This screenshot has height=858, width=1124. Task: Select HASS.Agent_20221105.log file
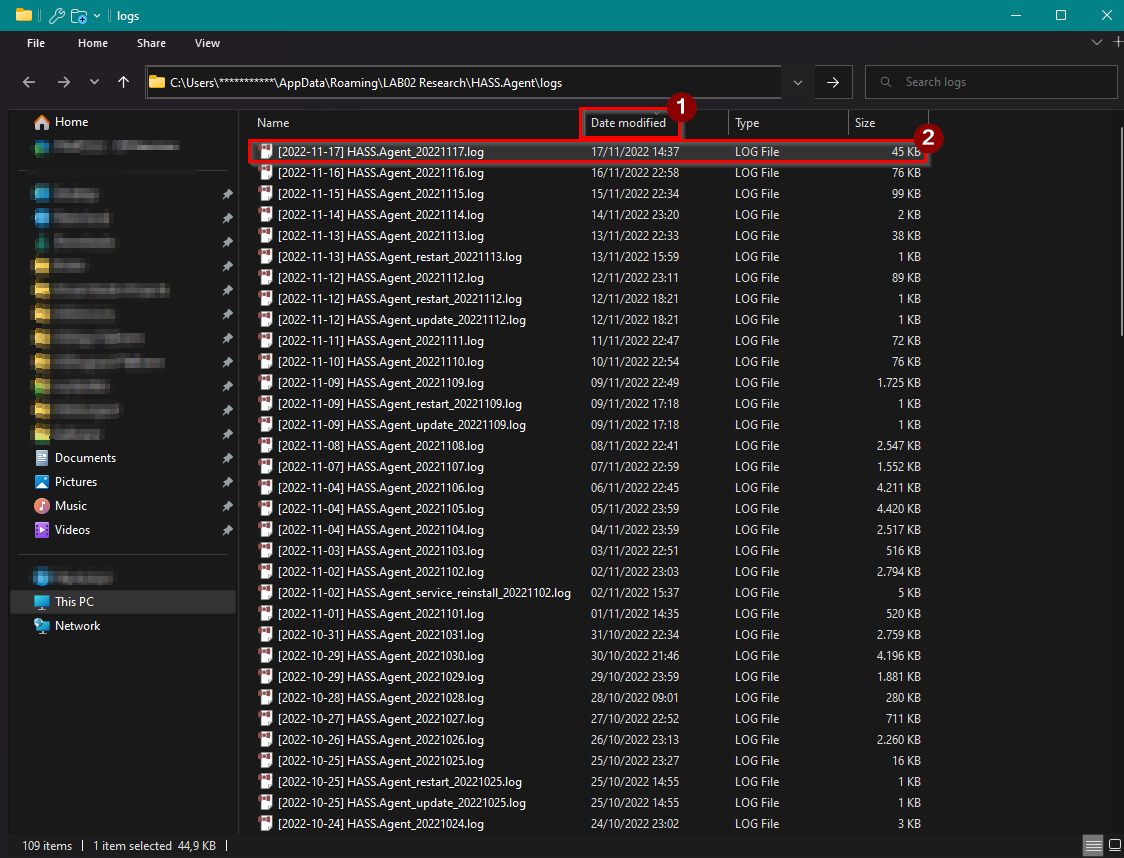[381, 509]
